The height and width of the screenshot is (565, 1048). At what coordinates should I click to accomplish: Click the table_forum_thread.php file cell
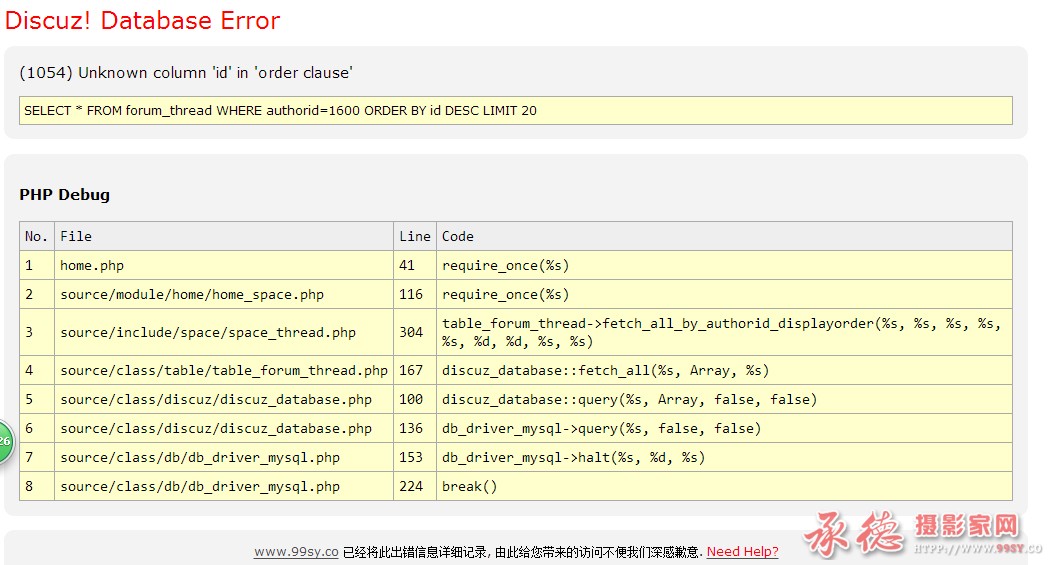(223, 370)
